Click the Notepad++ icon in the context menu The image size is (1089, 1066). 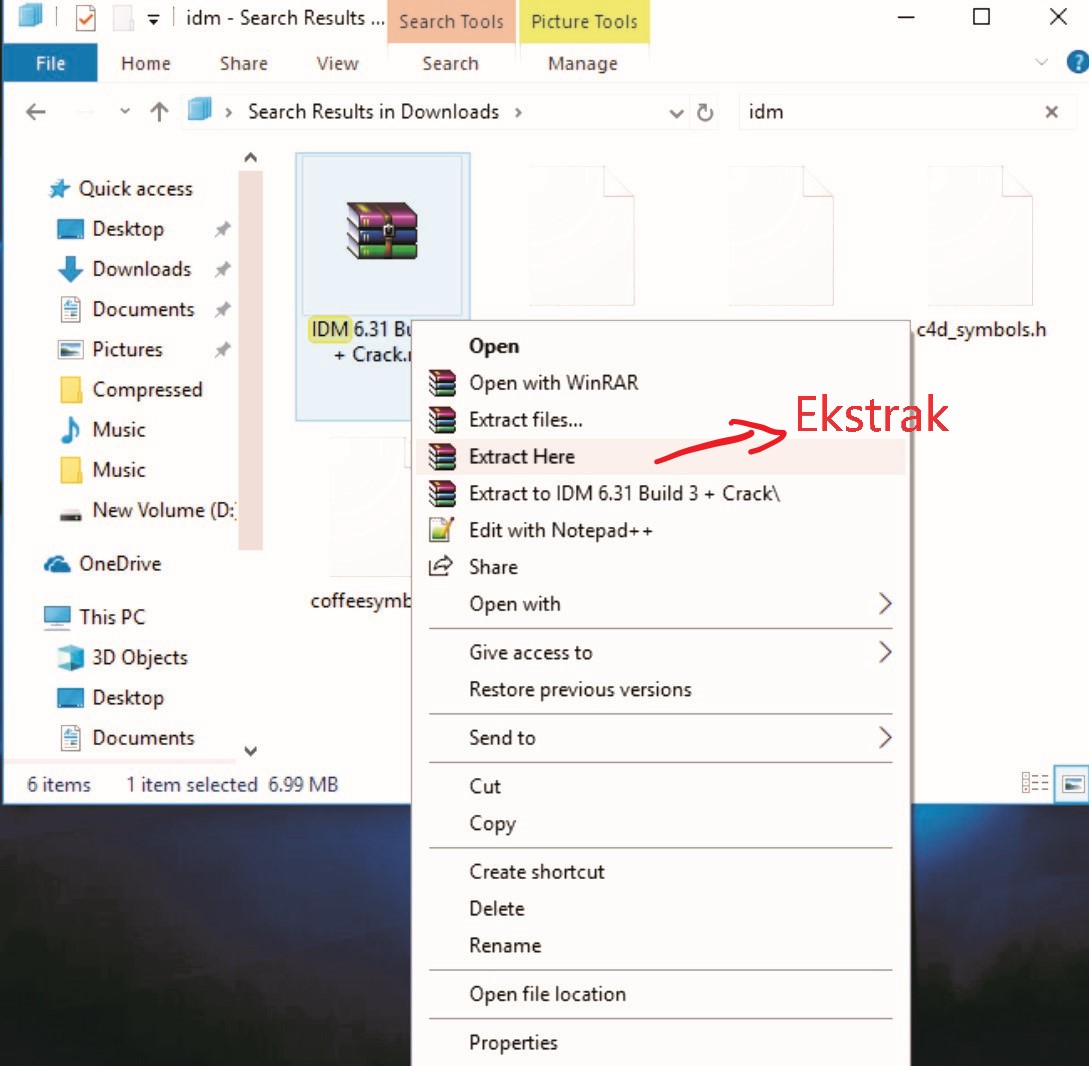pyautogui.click(x=442, y=530)
